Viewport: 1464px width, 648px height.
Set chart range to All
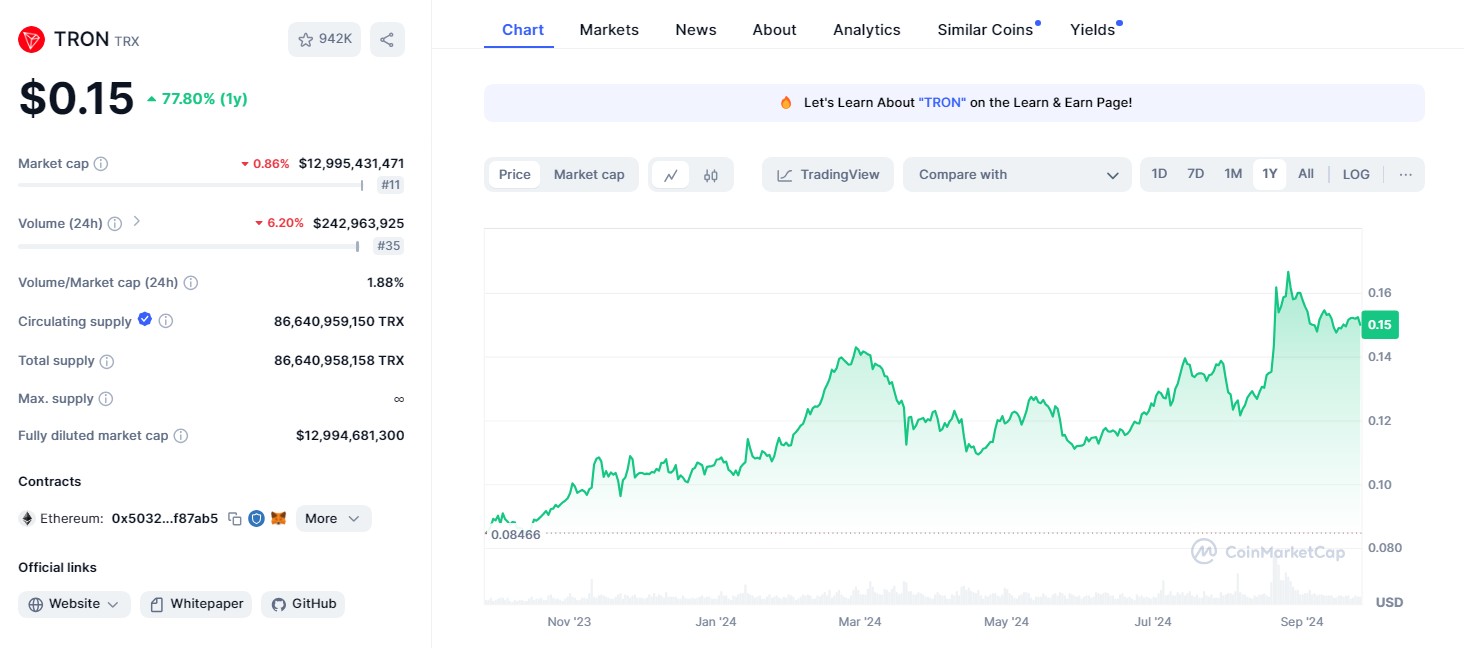(1306, 174)
